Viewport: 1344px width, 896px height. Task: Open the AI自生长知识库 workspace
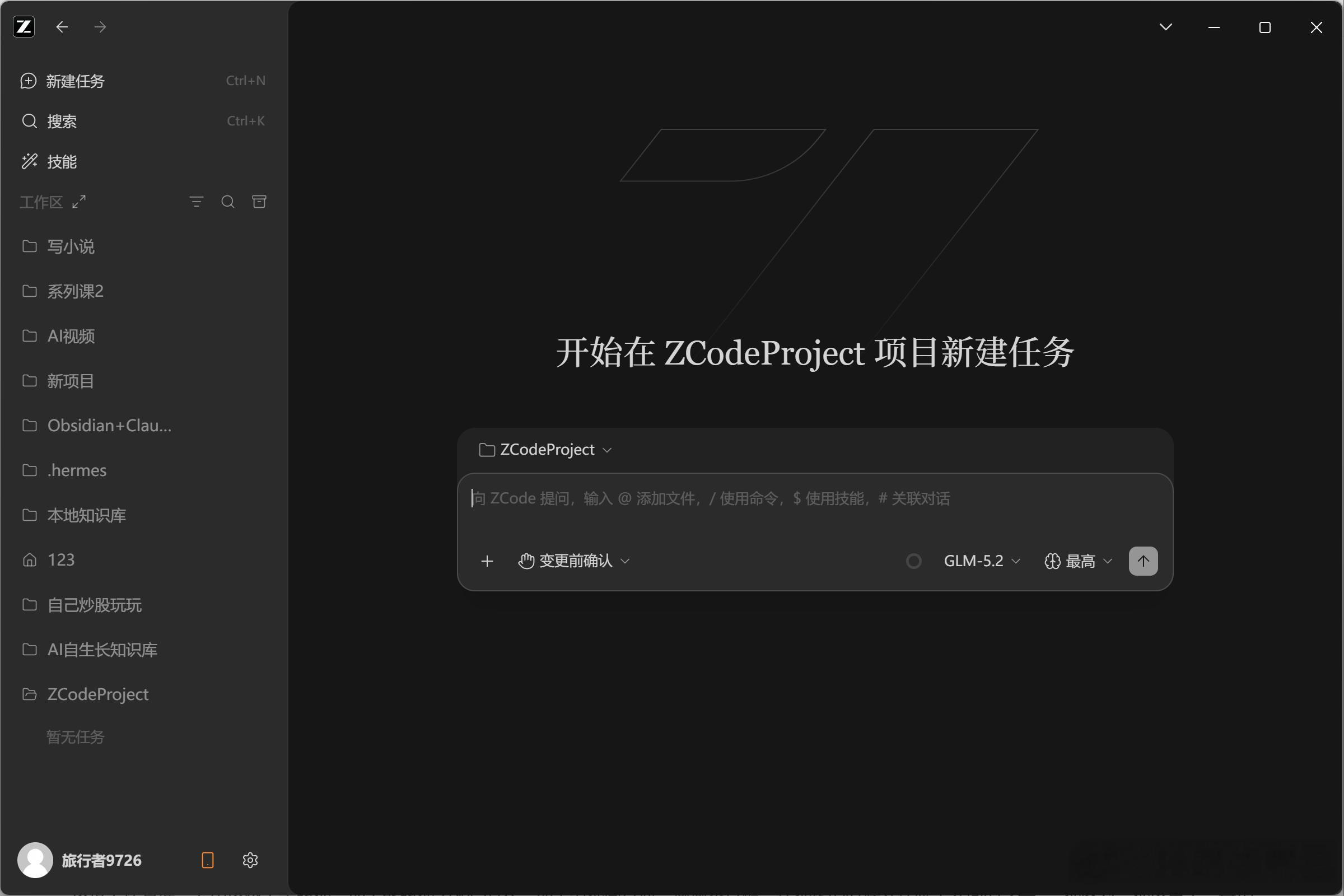143,650
